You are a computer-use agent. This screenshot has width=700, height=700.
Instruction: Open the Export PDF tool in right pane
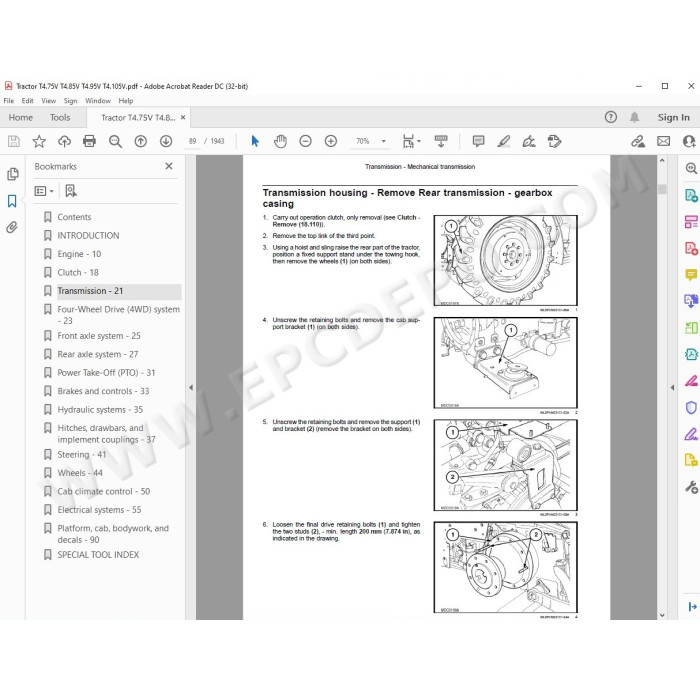point(691,195)
